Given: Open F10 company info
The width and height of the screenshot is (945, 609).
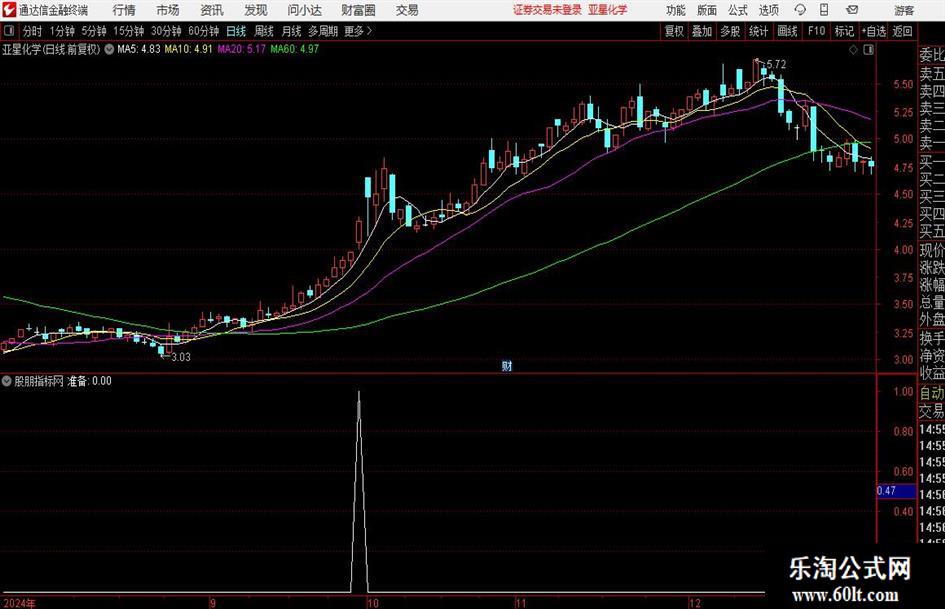Looking at the screenshot, I should coord(816,31).
